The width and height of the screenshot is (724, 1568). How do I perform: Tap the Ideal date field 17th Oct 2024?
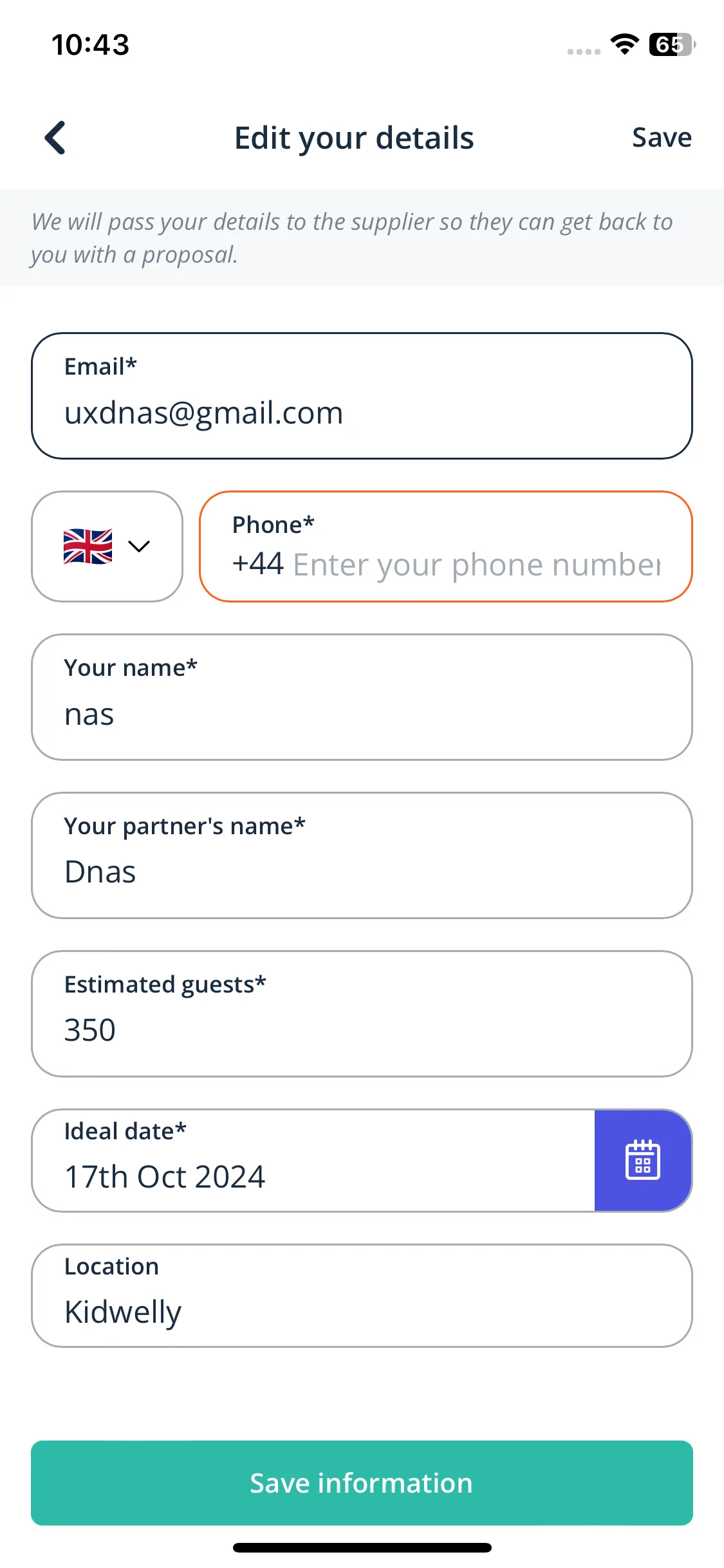pos(313,1160)
